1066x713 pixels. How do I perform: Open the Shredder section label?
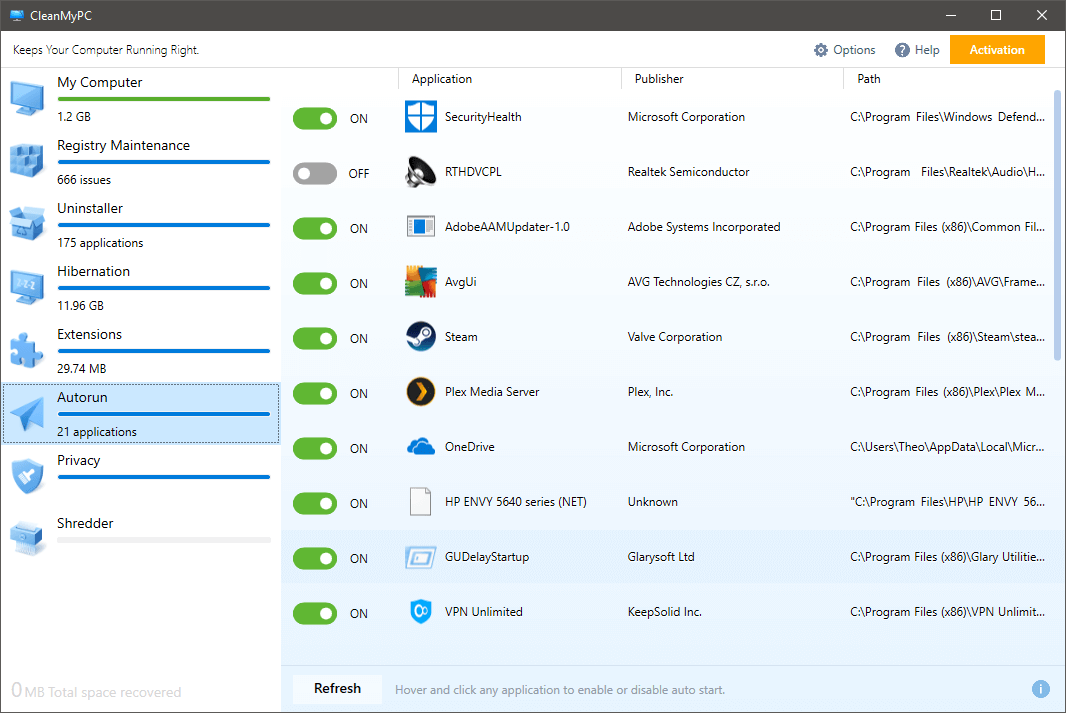(x=85, y=523)
